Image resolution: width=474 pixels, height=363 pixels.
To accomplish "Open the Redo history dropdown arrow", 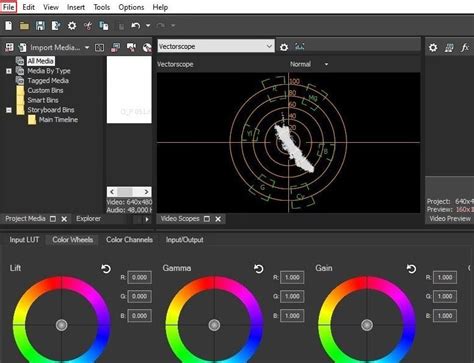I will 173,26.
